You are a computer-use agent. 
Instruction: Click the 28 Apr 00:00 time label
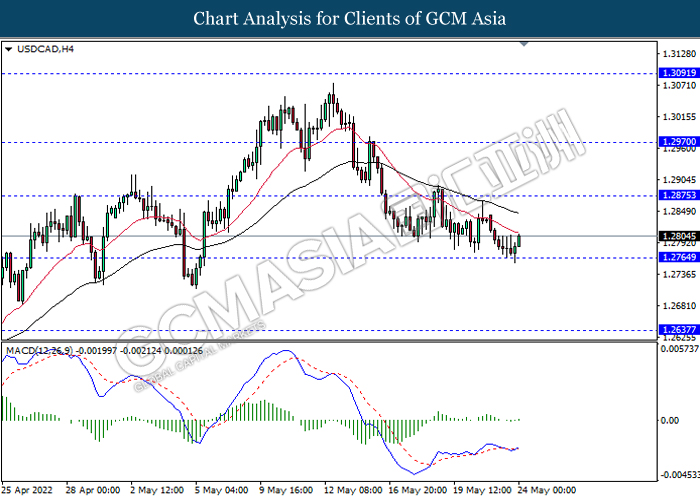pos(93,490)
